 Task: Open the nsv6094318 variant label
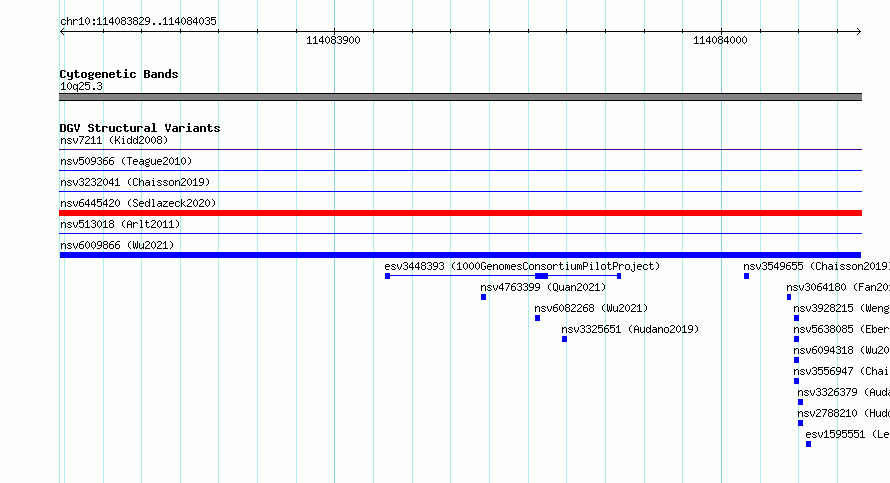(x=841, y=350)
